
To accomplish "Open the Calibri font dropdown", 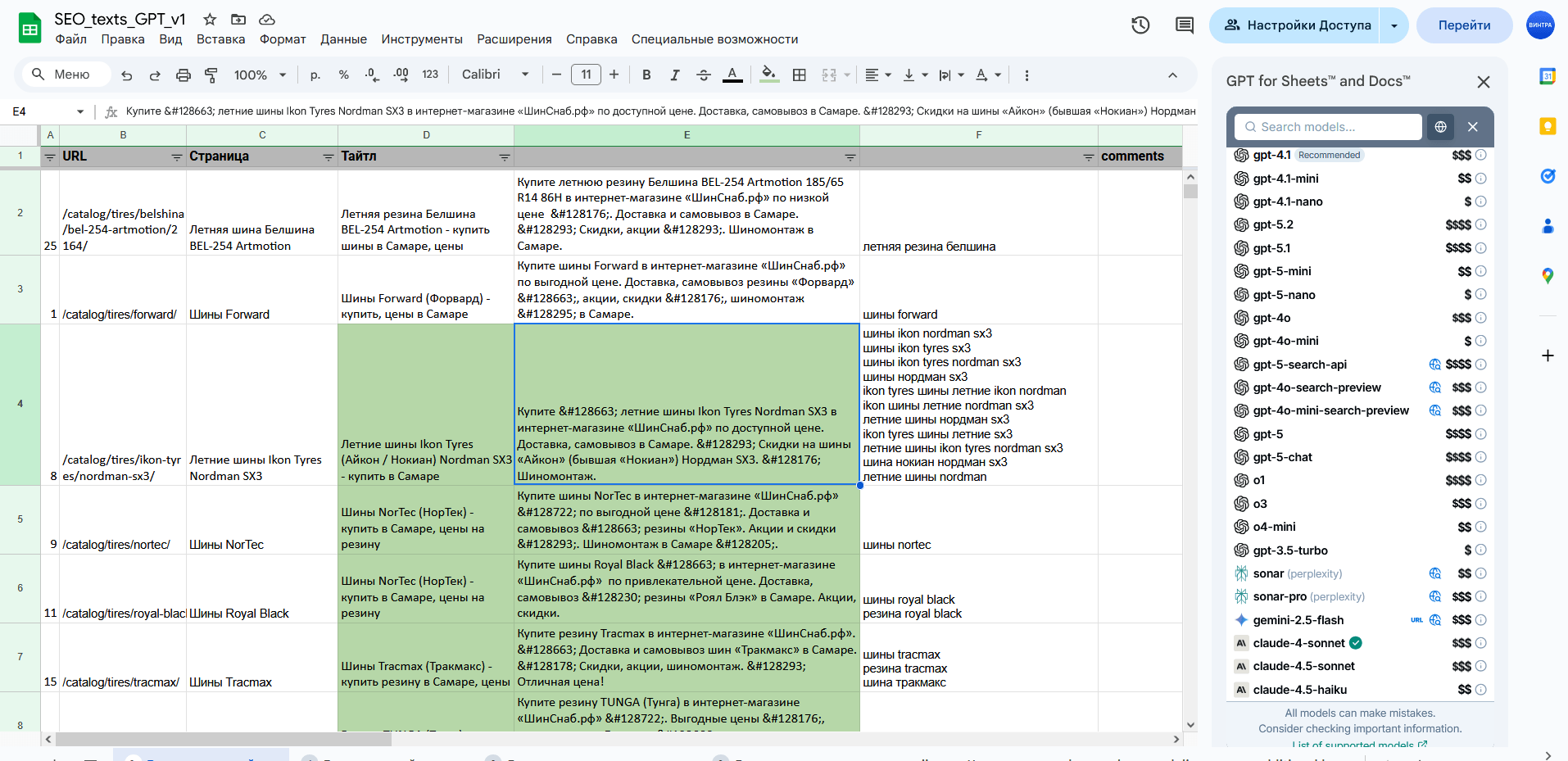I will (x=495, y=75).
